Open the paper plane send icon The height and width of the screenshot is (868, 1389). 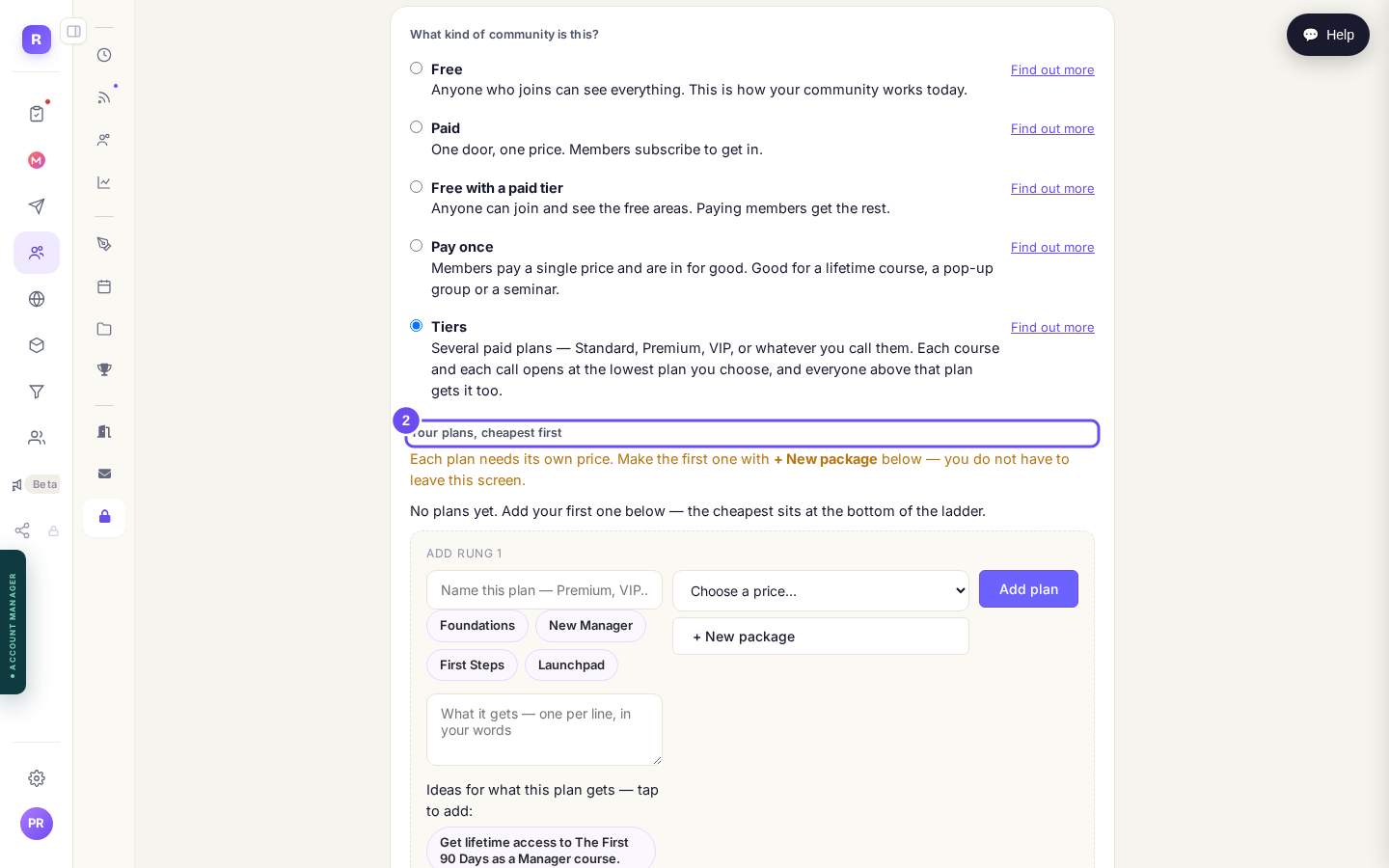click(x=37, y=206)
